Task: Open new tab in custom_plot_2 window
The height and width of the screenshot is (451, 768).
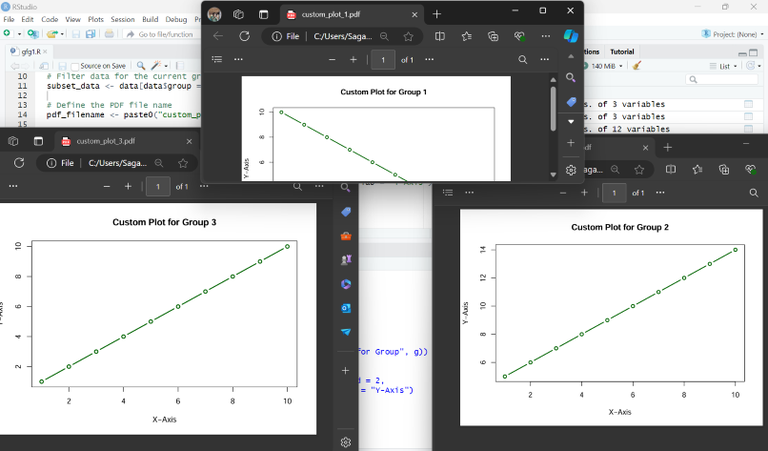Action: pyautogui.click(x=668, y=147)
